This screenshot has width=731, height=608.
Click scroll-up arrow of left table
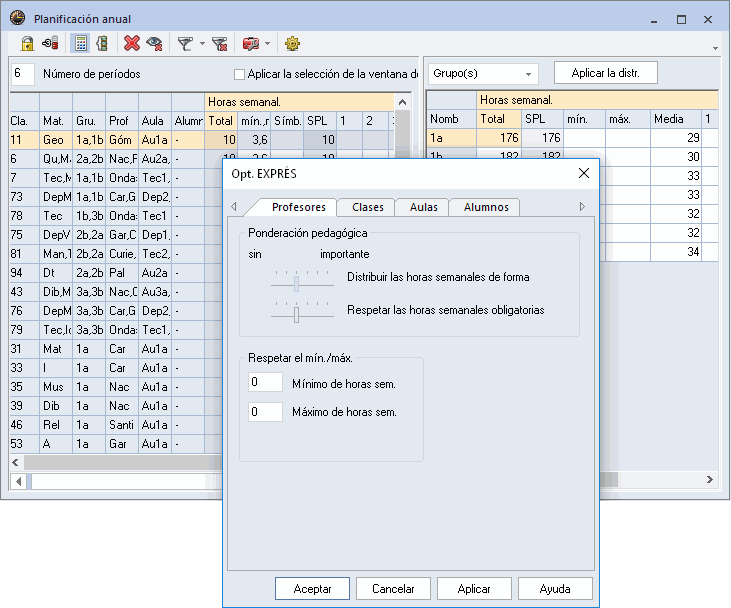click(402, 102)
